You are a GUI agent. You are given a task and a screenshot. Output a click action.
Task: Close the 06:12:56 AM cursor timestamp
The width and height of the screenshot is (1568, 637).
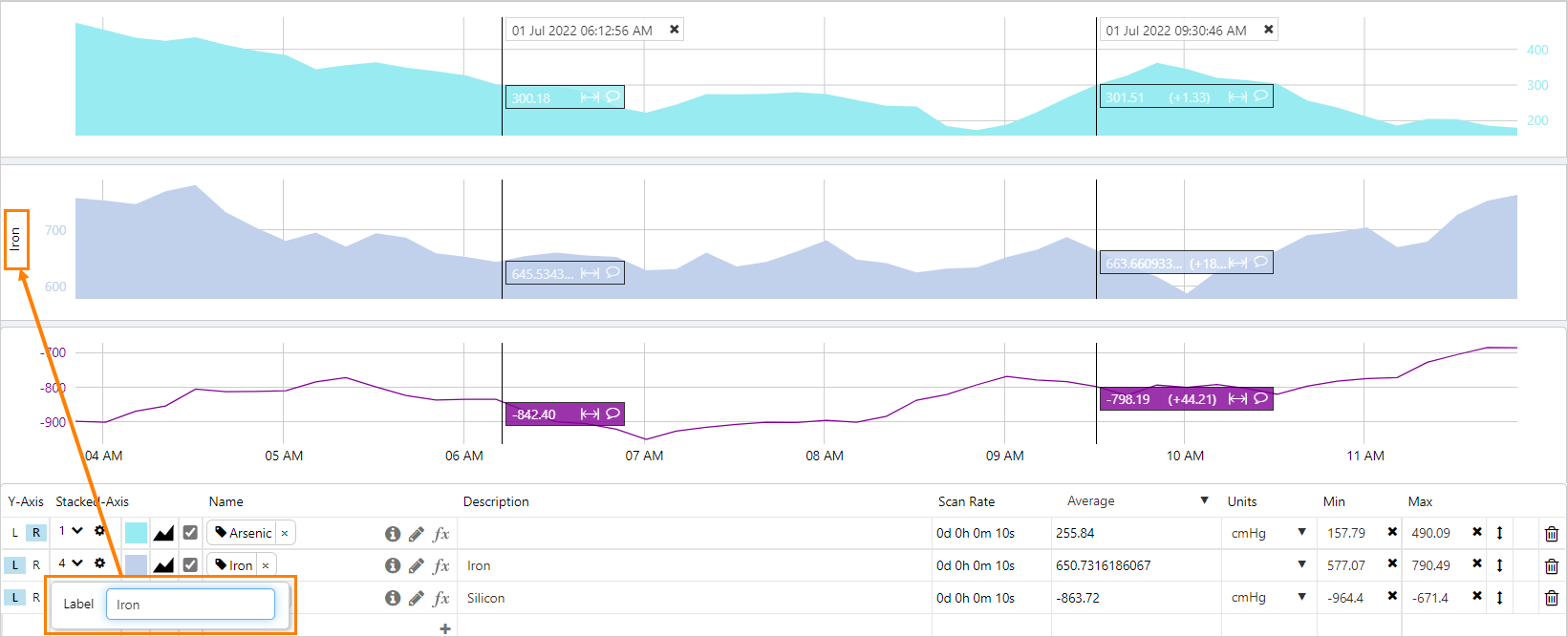click(x=675, y=30)
